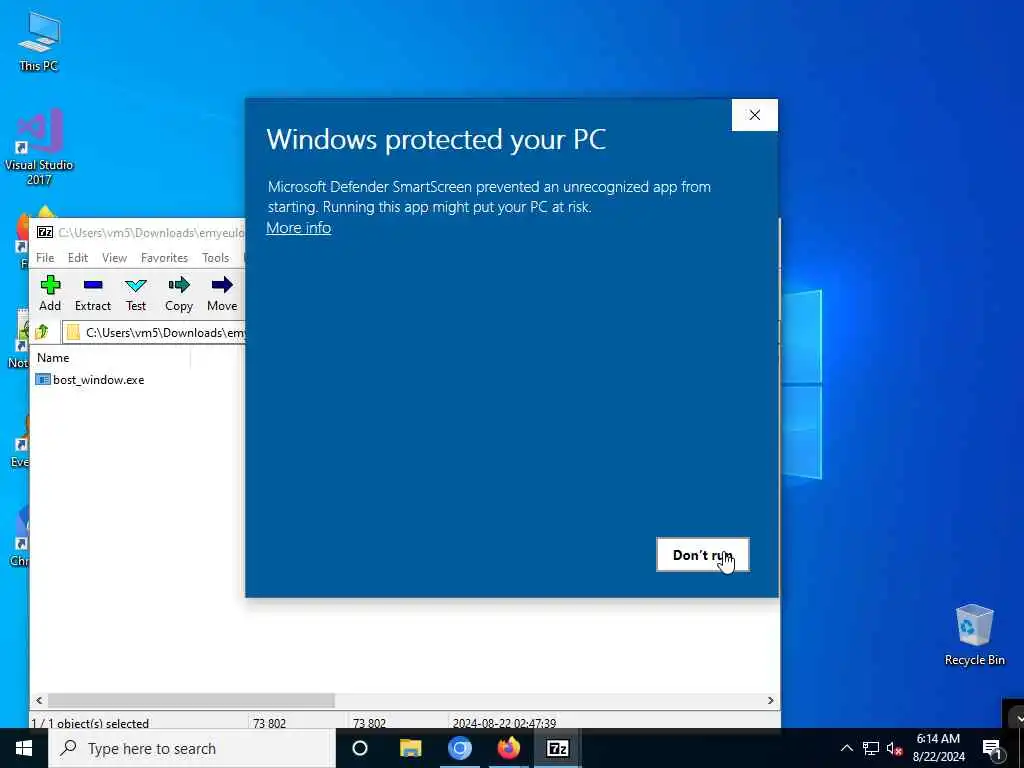The width and height of the screenshot is (1024, 768).
Task: Click the Name column header
Action: [111, 358]
